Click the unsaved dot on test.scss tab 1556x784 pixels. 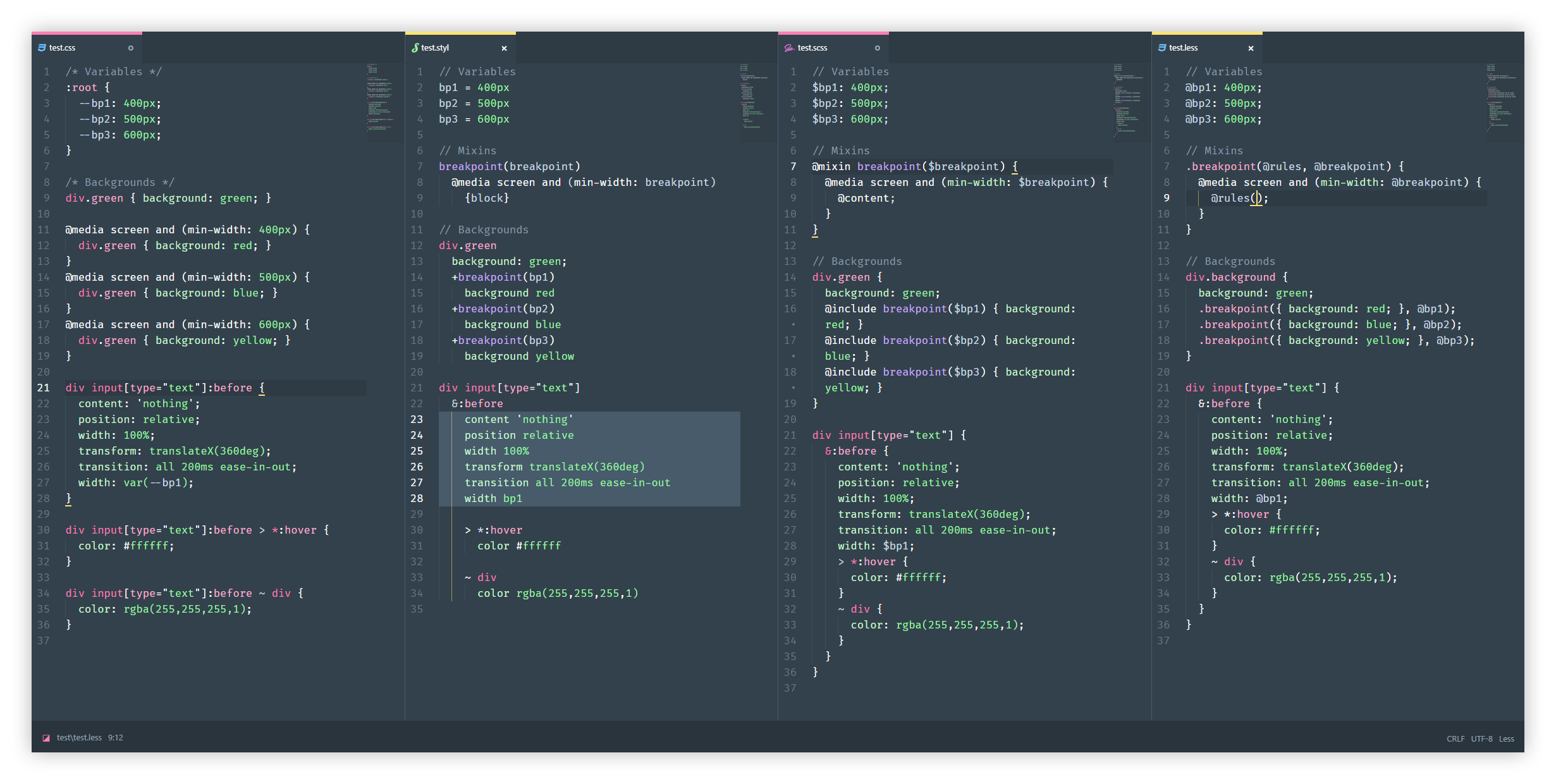878,48
